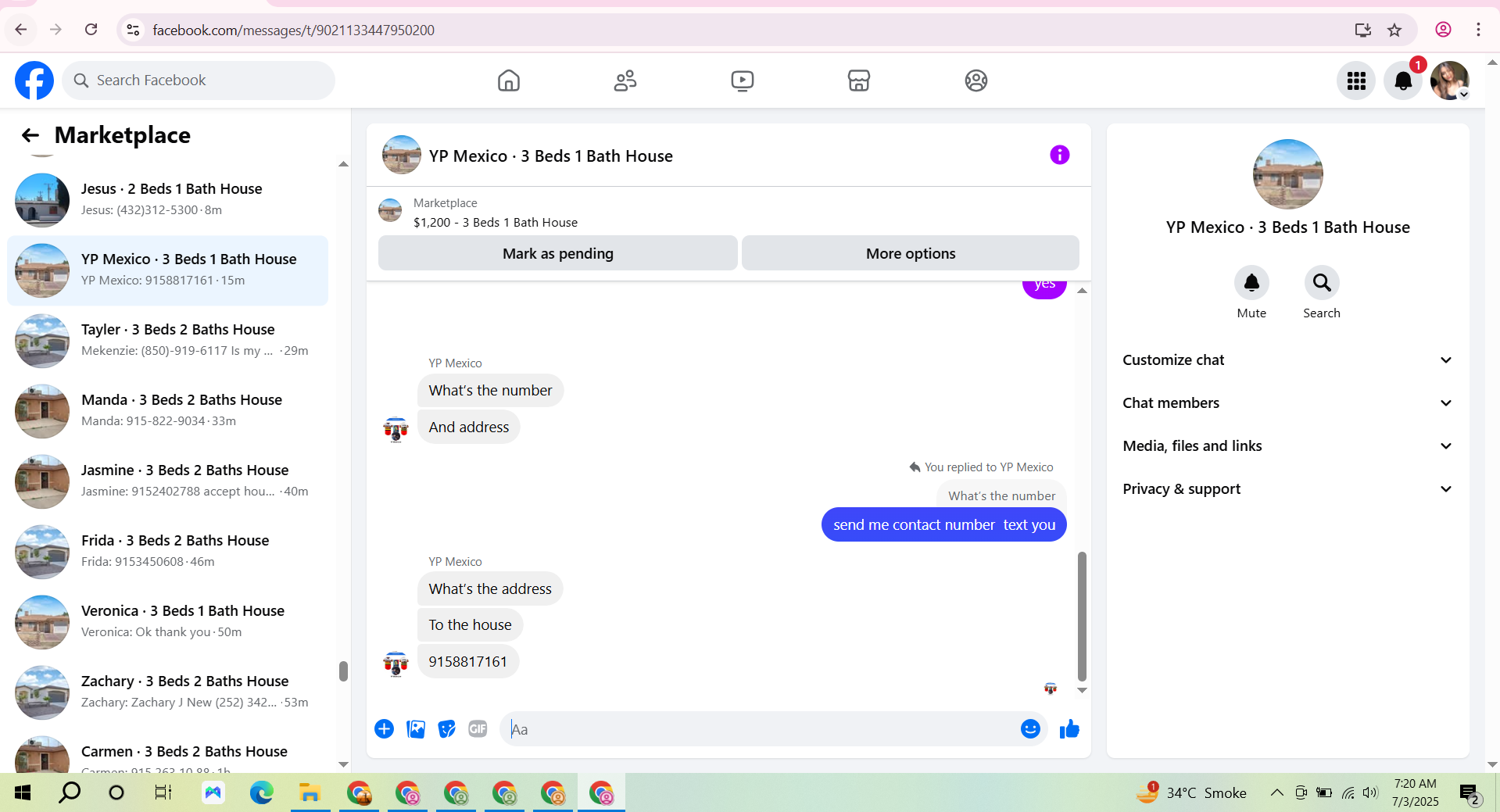1500x812 pixels.
Task: Open the Friends icon in top navigation
Action: tap(625, 80)
